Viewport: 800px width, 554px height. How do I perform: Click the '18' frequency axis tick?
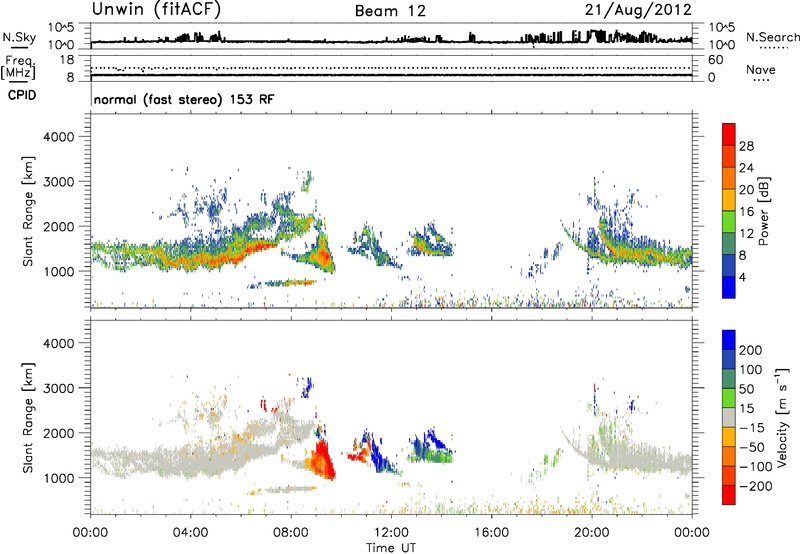pos(67,60)
